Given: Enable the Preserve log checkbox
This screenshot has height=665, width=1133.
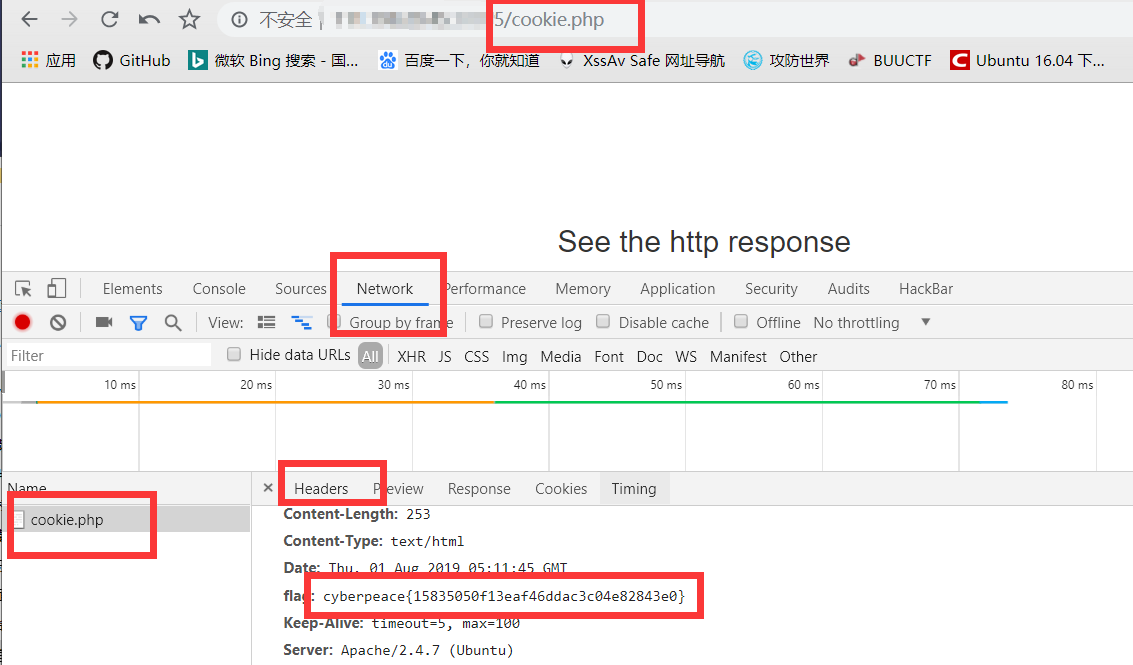Looking at the screenshot, I should pos(486,322).
